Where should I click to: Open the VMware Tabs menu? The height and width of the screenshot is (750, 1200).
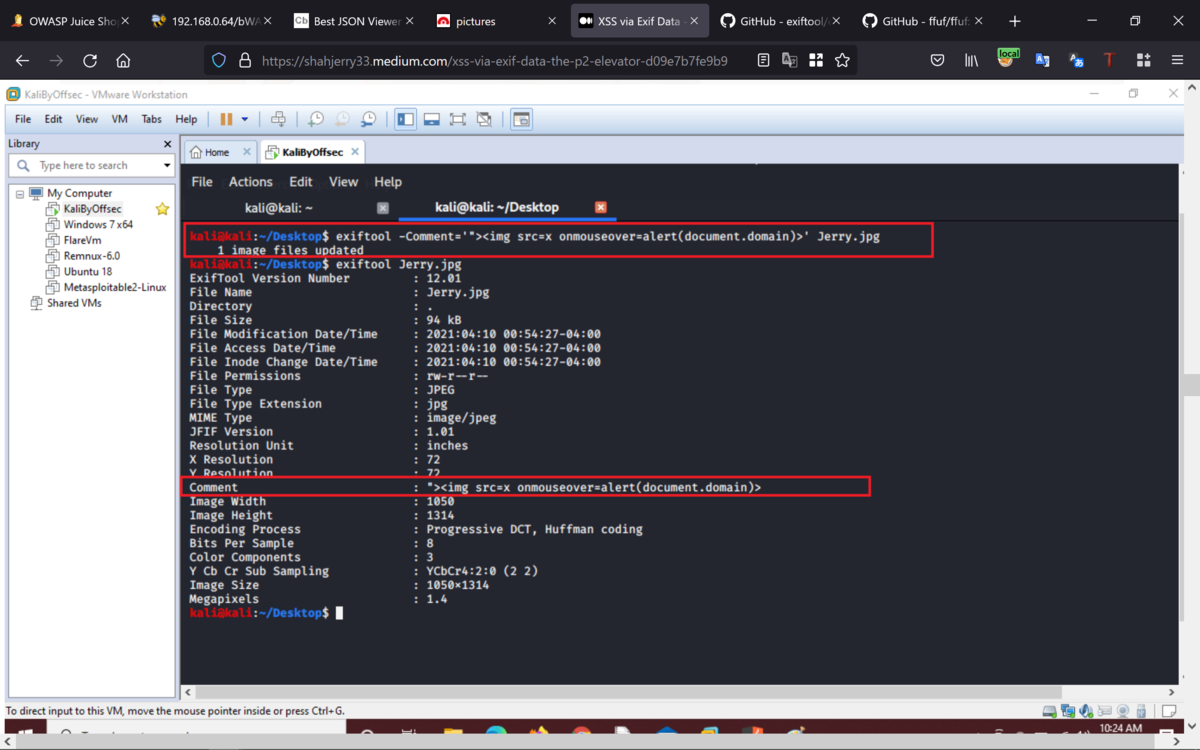pyautogui.click(x=151, y=119)
